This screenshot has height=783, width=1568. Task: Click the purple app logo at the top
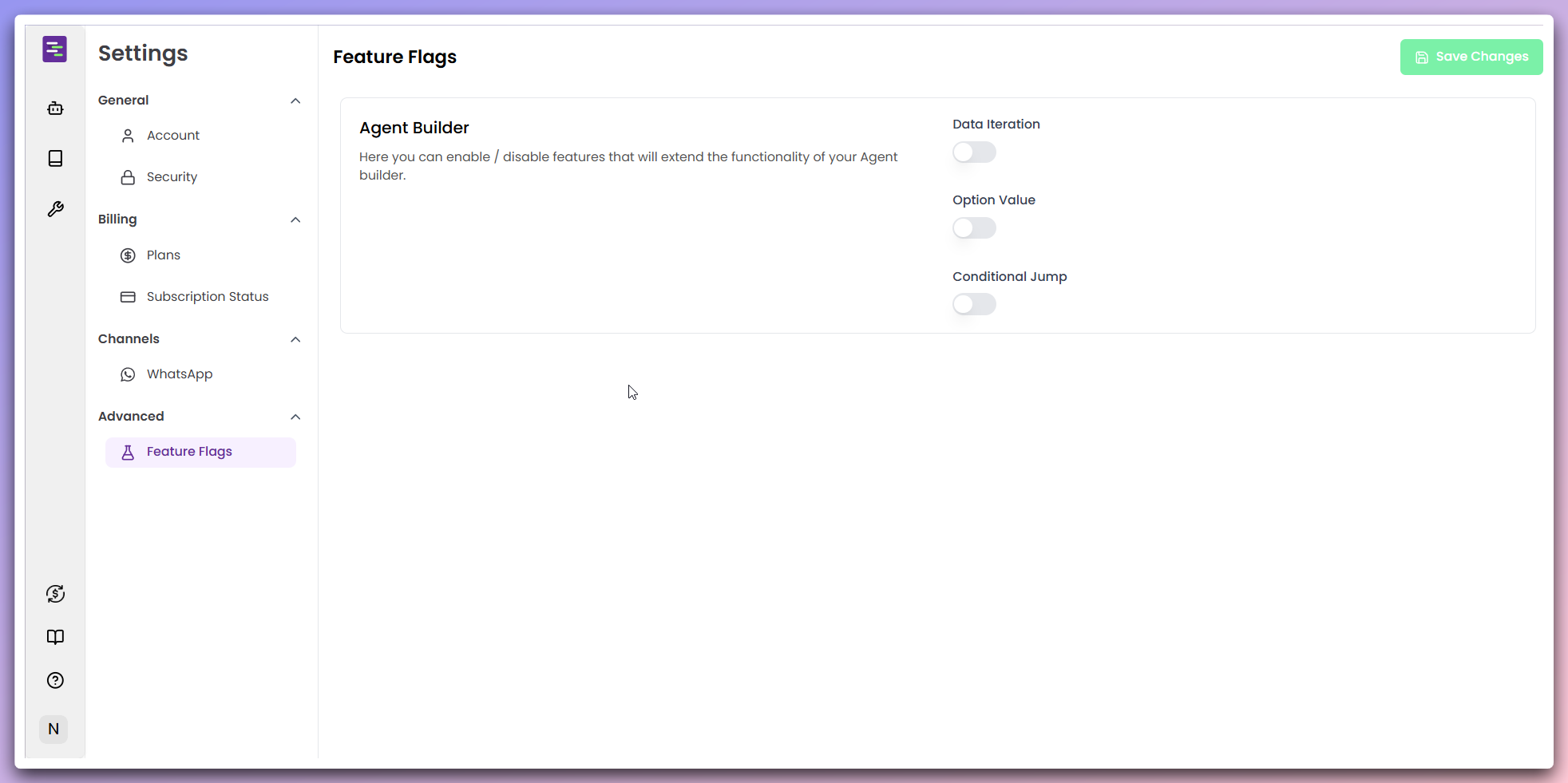click(x=54, y=49)
